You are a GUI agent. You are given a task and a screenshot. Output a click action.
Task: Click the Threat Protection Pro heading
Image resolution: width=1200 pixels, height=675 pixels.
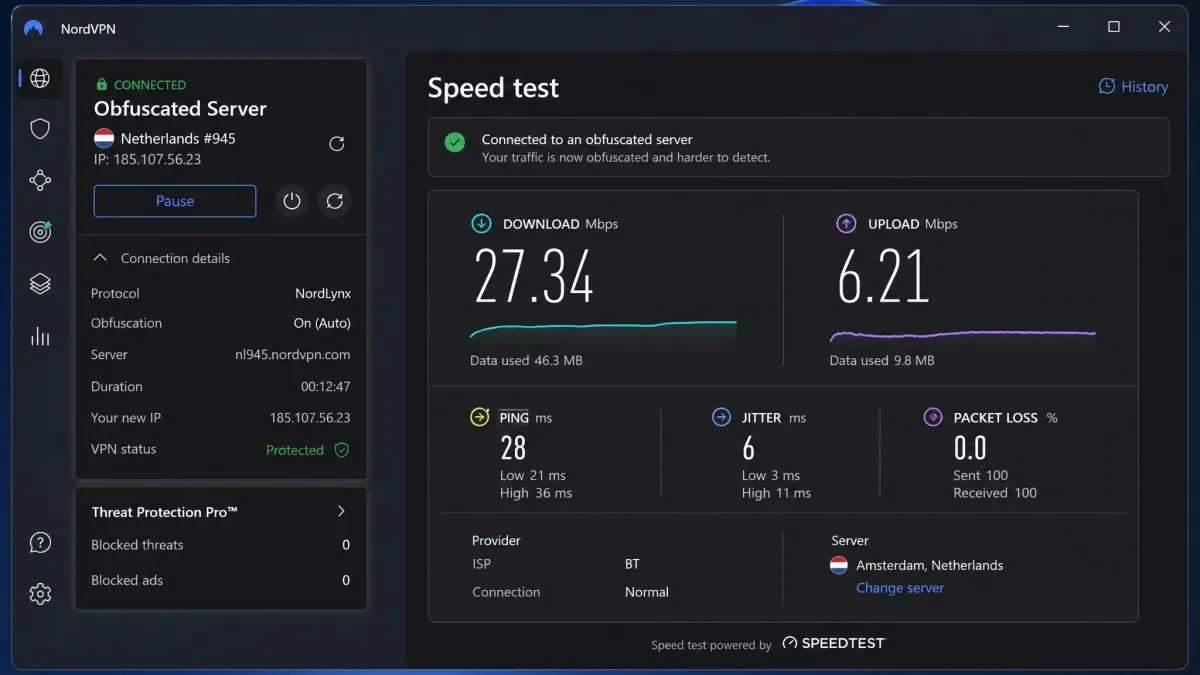(165, 512)
